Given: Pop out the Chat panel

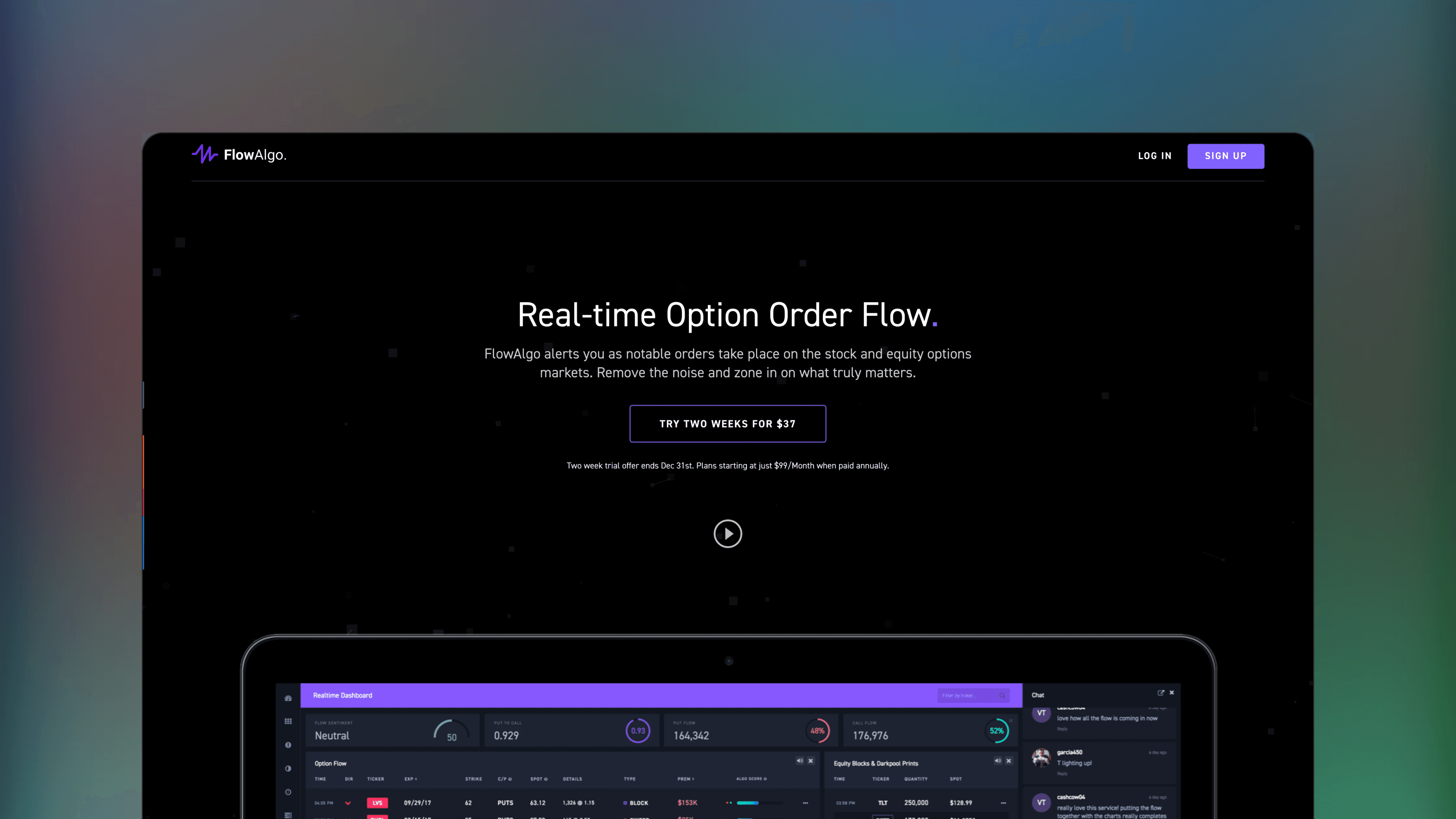Looking at the screenshot, I should [x=1160, y=692].
